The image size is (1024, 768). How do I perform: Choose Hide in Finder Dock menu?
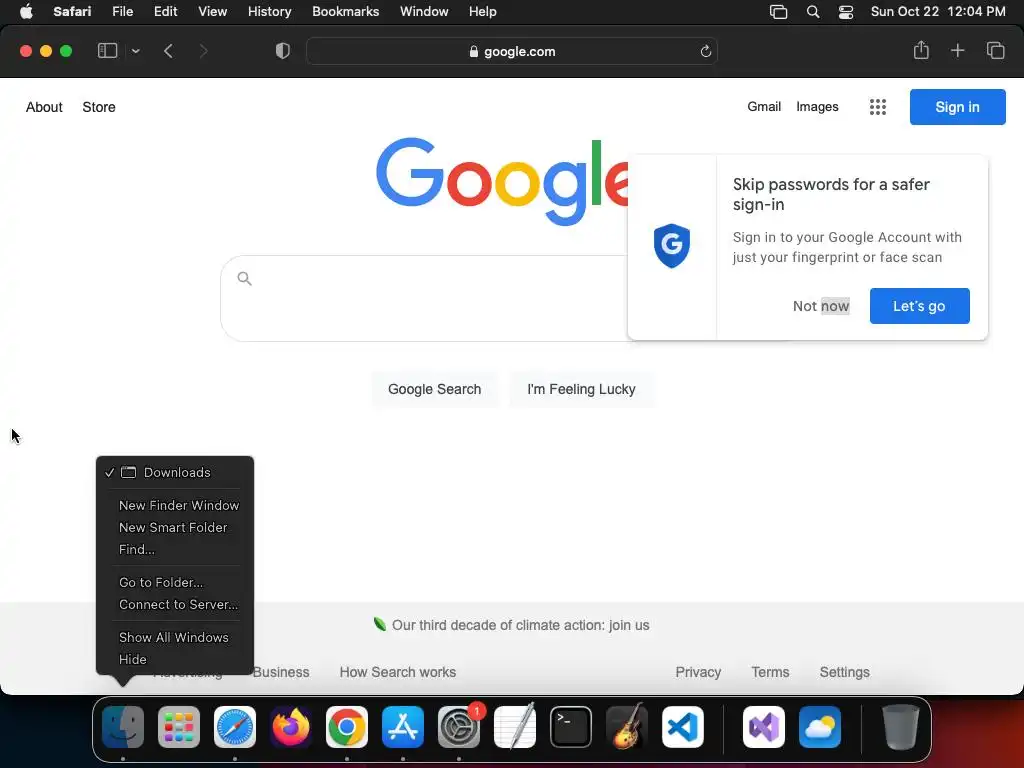(175, 660)
